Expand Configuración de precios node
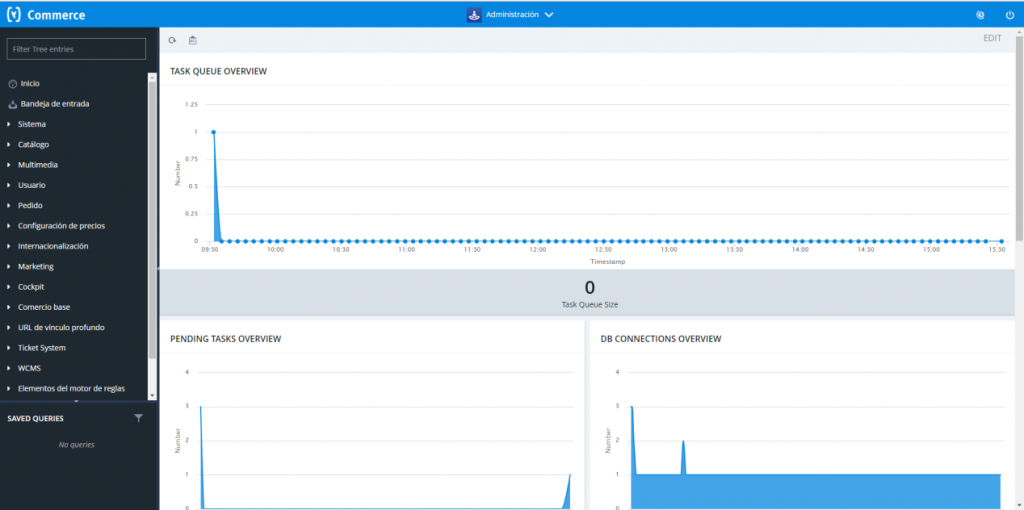This screenshot has width=1024, height=510. click(x=8, y=226)
